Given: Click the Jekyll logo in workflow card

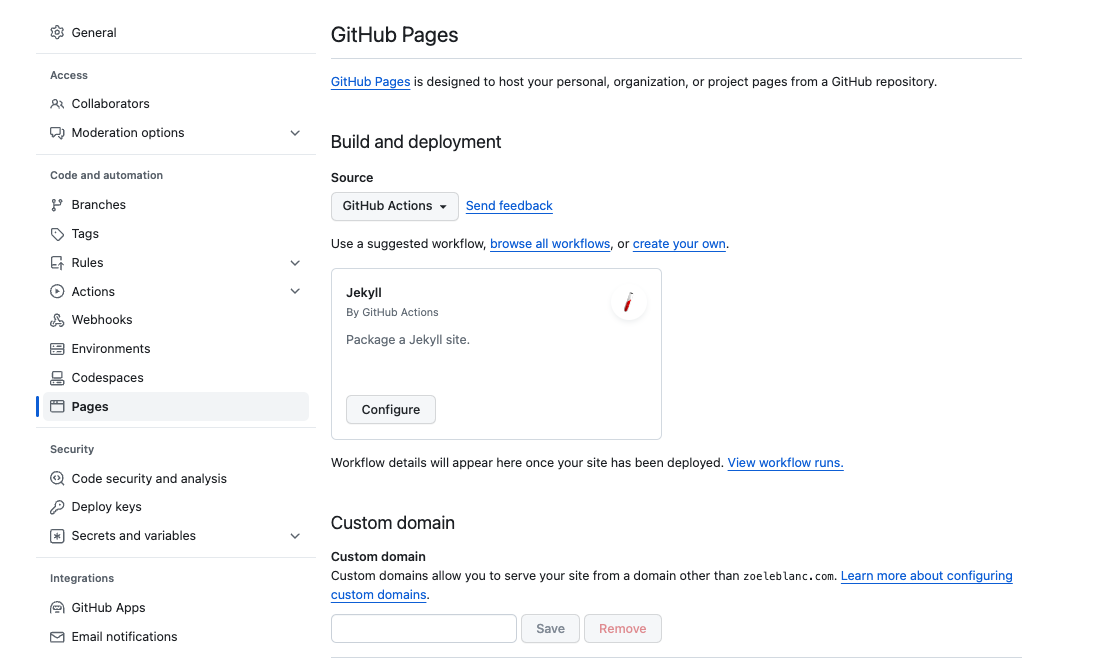Looking at the screenshot, I should [628, 302].
